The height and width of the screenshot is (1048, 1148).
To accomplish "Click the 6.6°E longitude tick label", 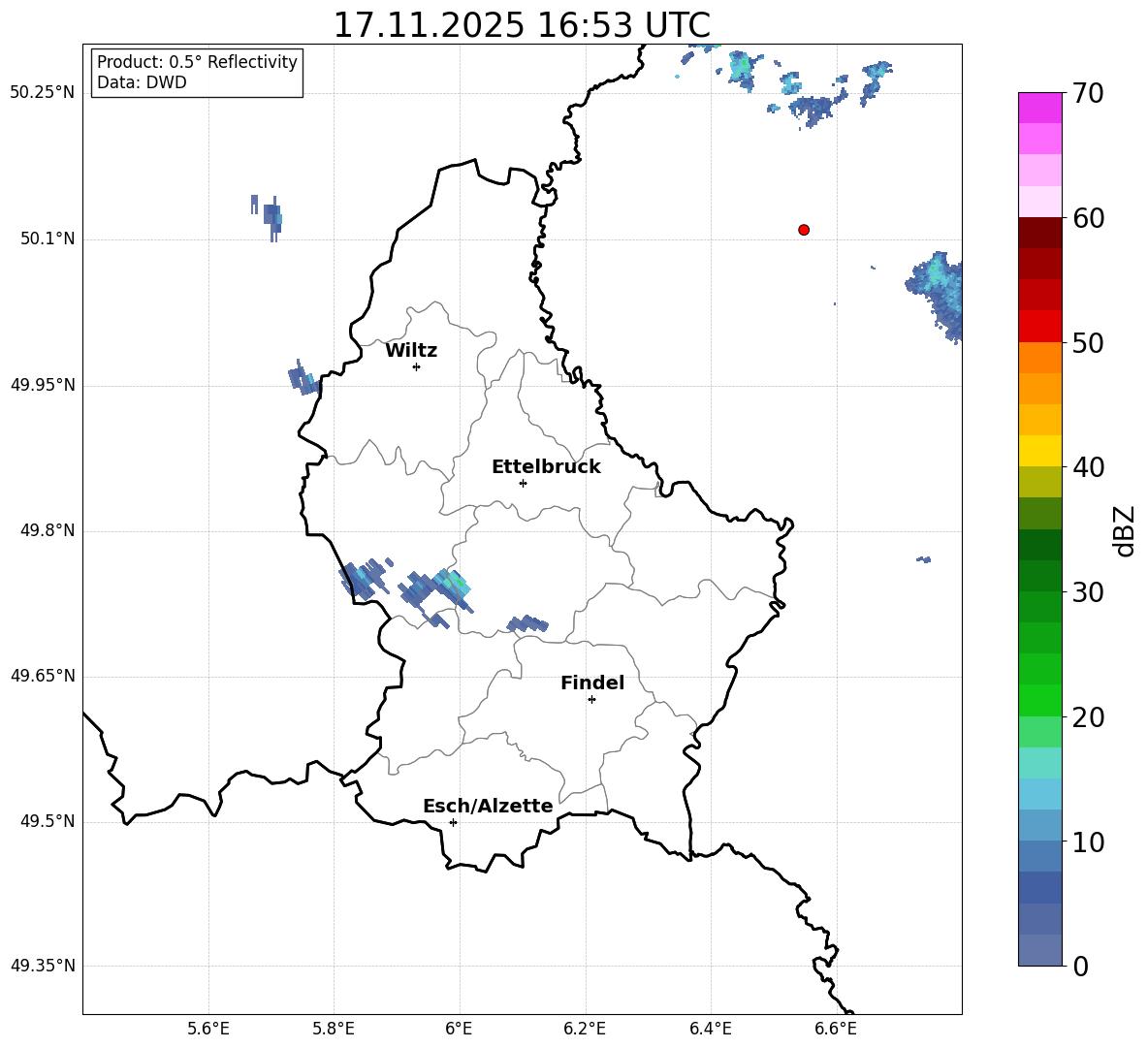I will (836, 1029).
